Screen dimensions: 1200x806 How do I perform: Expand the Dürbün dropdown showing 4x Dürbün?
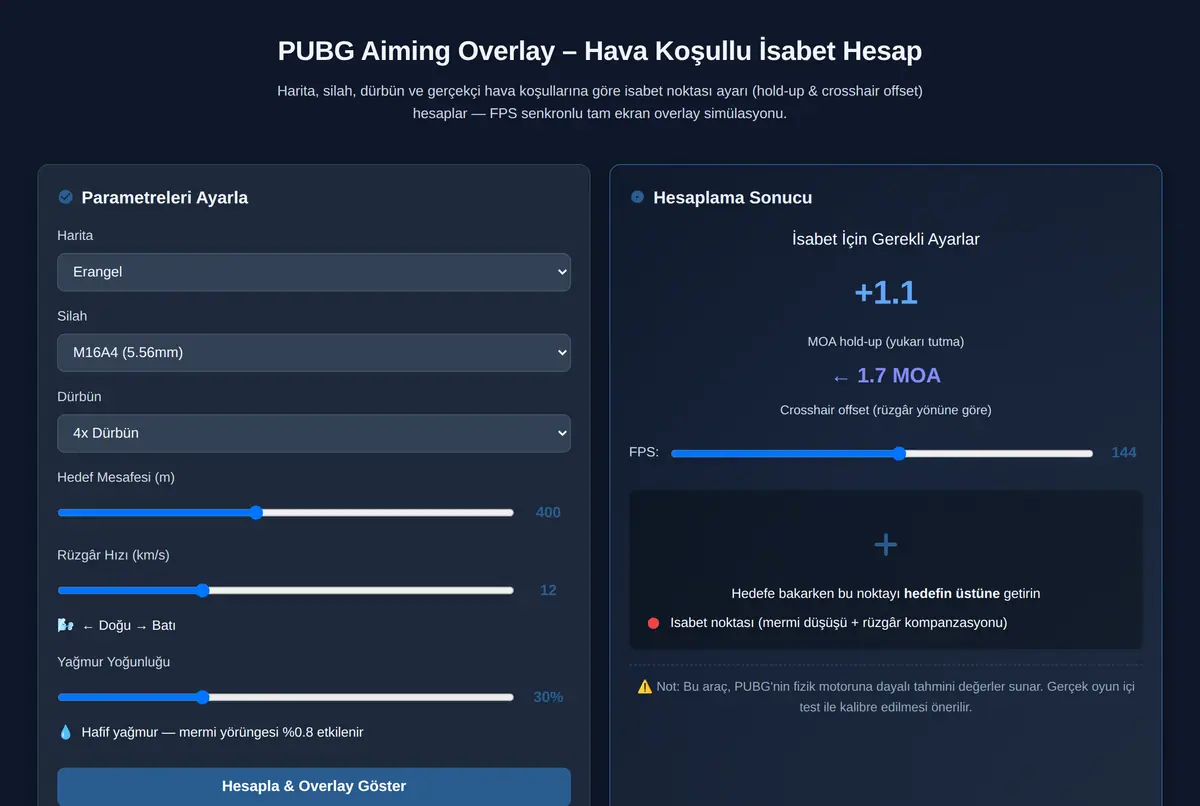314,434
